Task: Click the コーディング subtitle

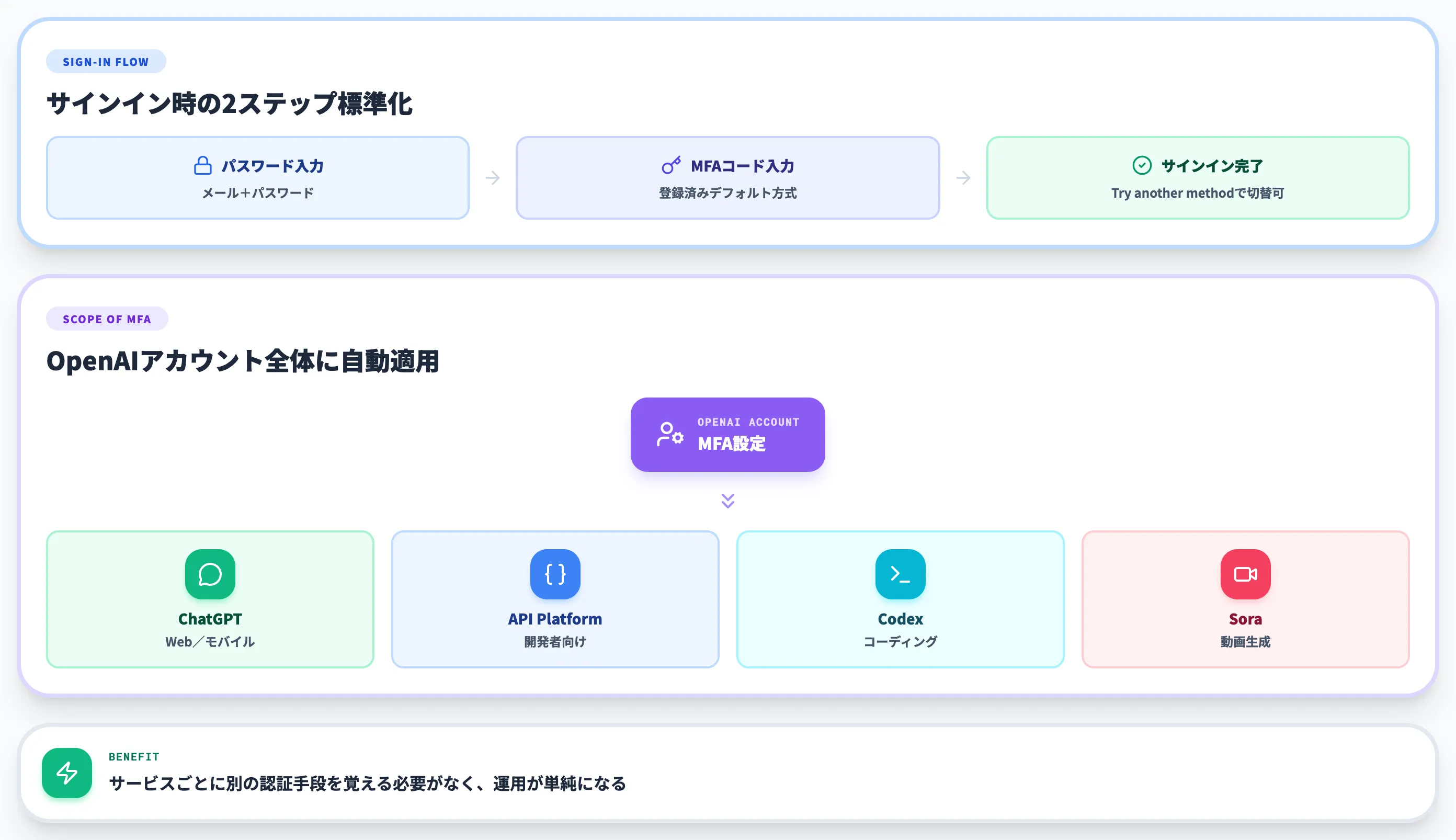Action: 900,642
